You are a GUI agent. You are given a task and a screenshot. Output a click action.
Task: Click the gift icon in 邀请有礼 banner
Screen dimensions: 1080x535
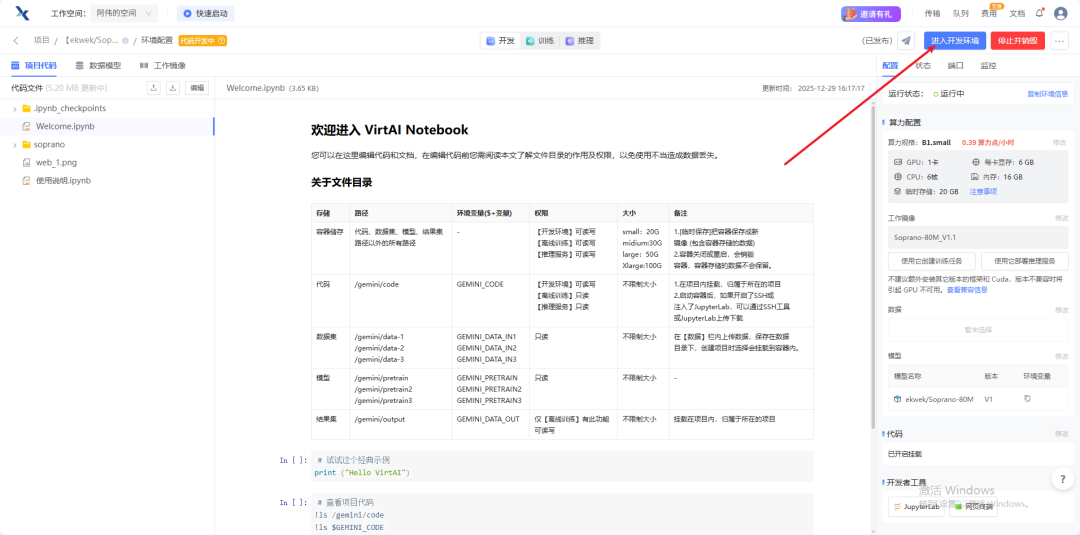(x=851, y=14)
